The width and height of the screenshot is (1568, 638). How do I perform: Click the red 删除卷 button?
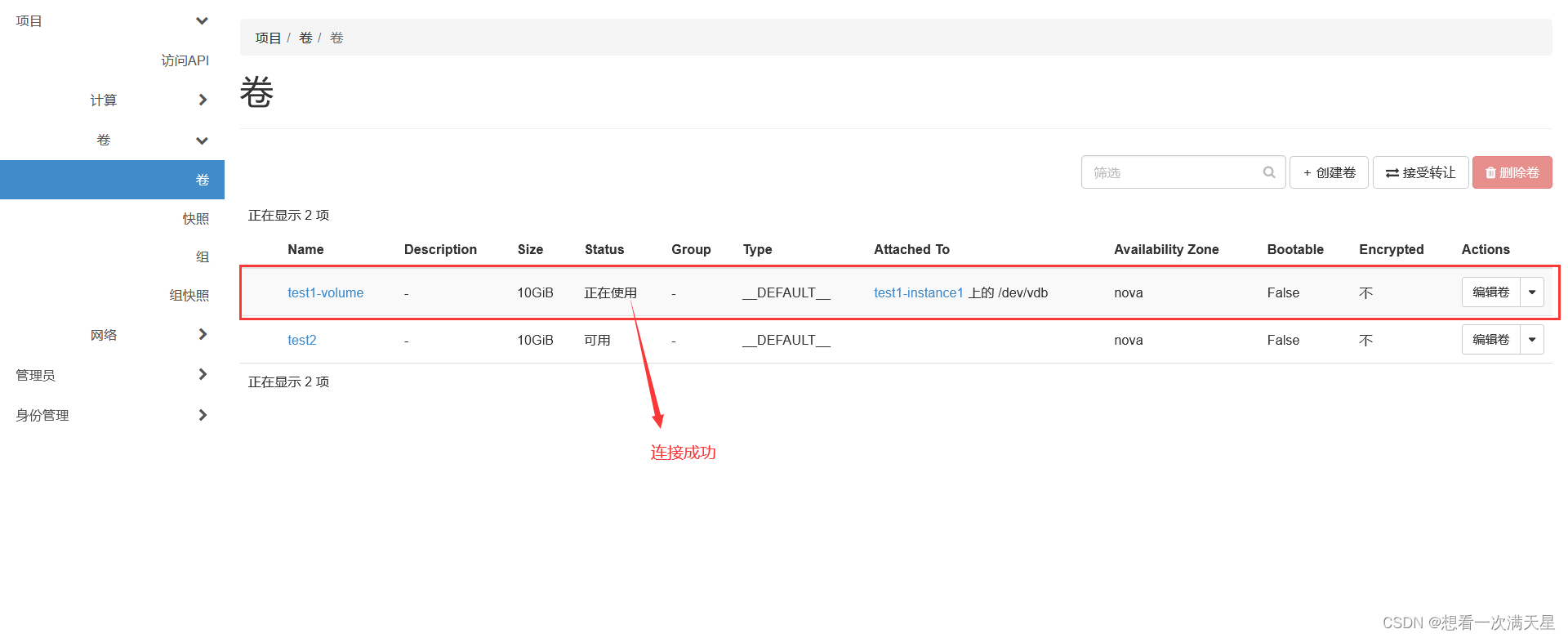[1512, 172]
